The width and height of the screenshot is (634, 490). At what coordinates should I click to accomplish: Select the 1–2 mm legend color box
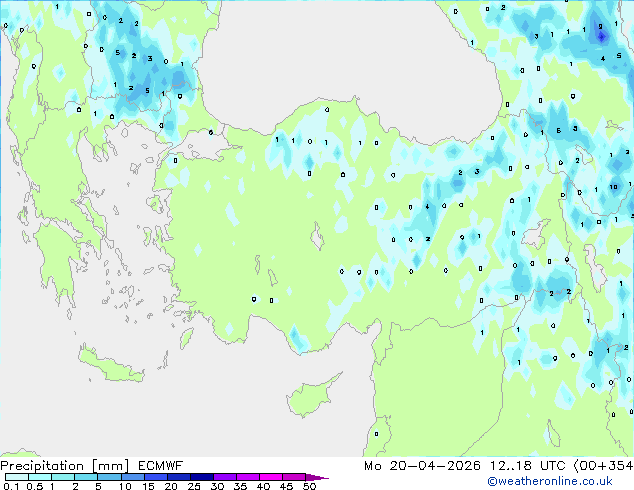click(x=63, y=477)
